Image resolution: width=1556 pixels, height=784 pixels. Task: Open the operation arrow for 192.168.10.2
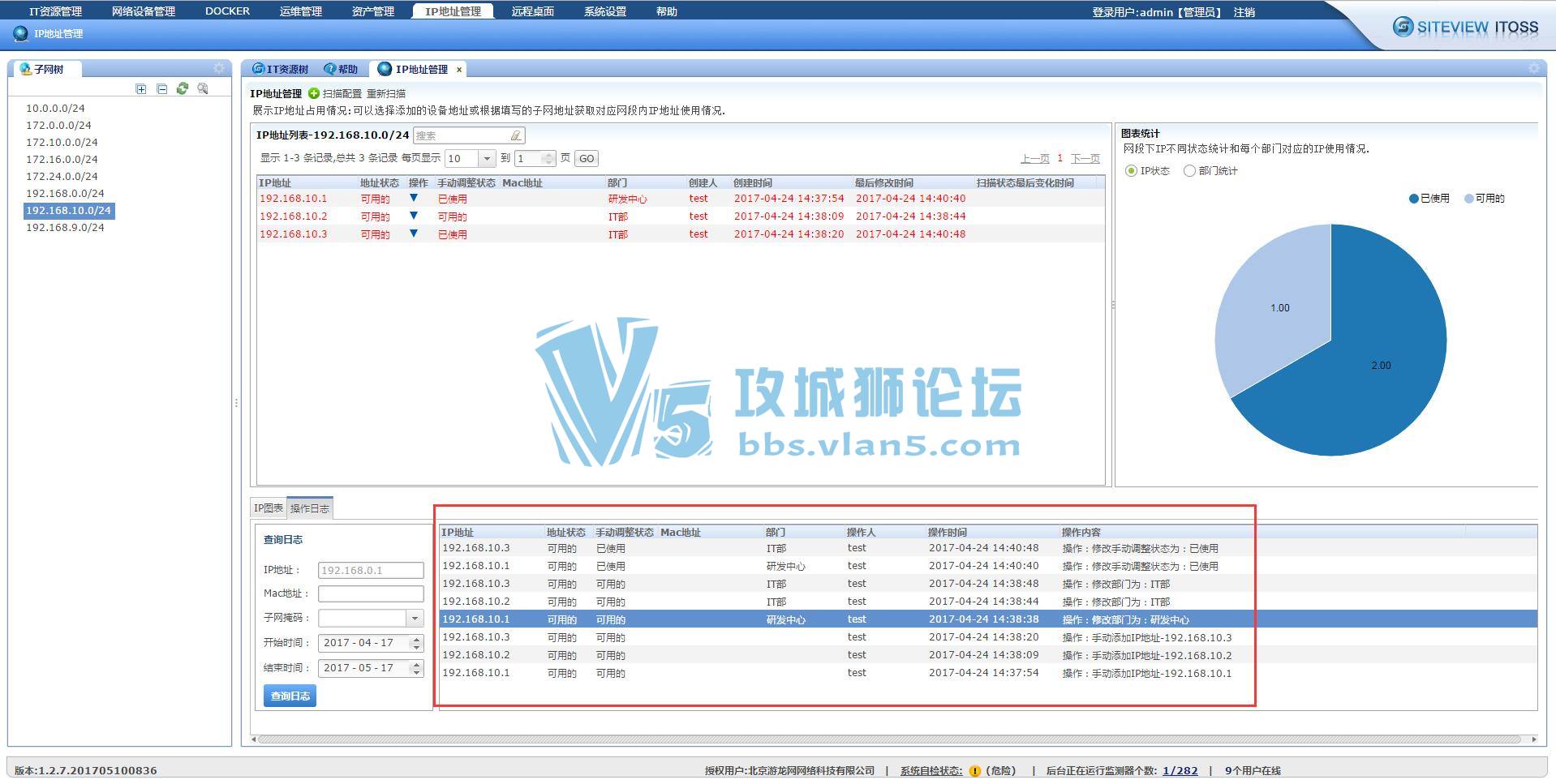point(414,216)
